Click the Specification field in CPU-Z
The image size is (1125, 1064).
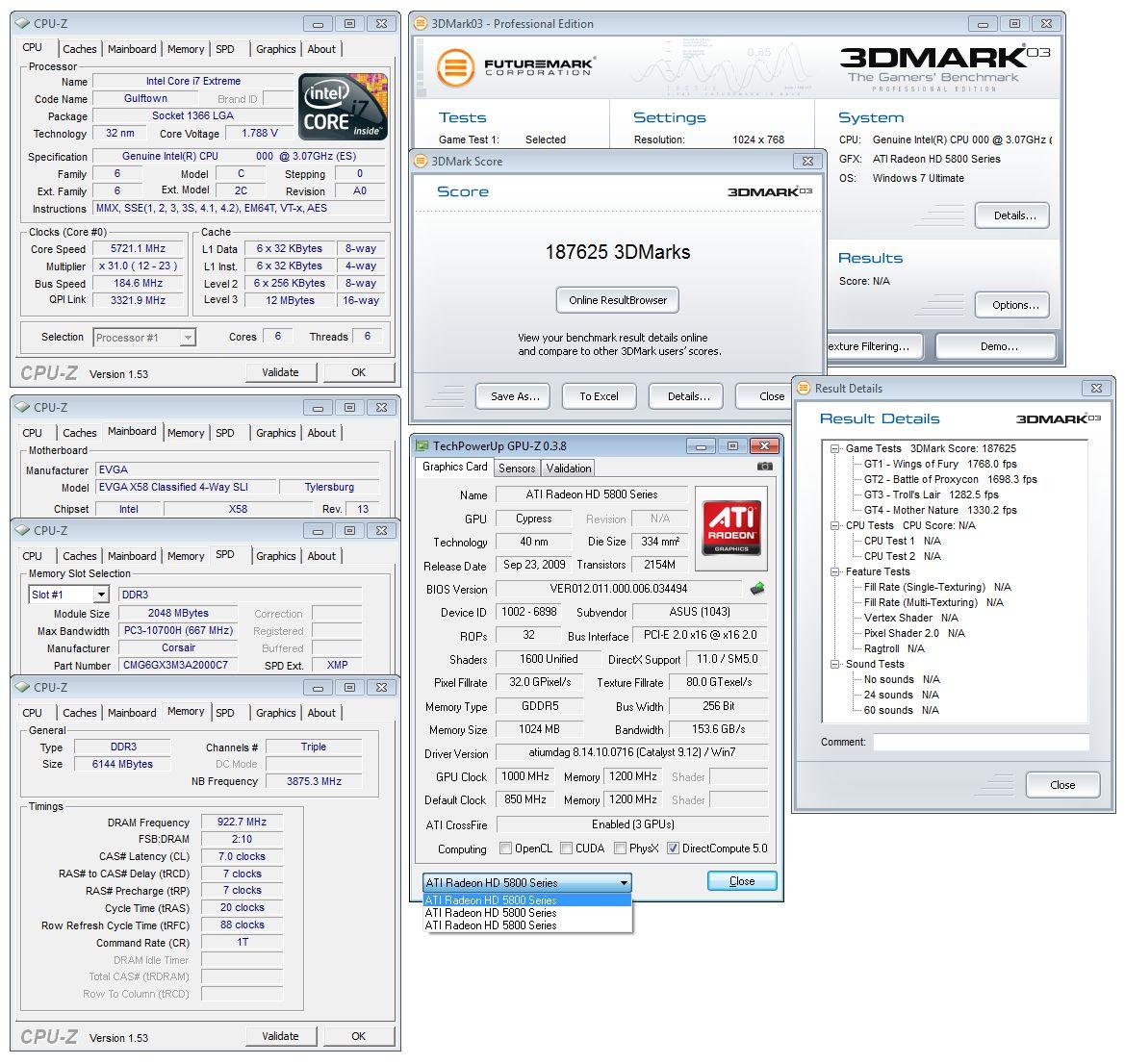coord(239,157)
